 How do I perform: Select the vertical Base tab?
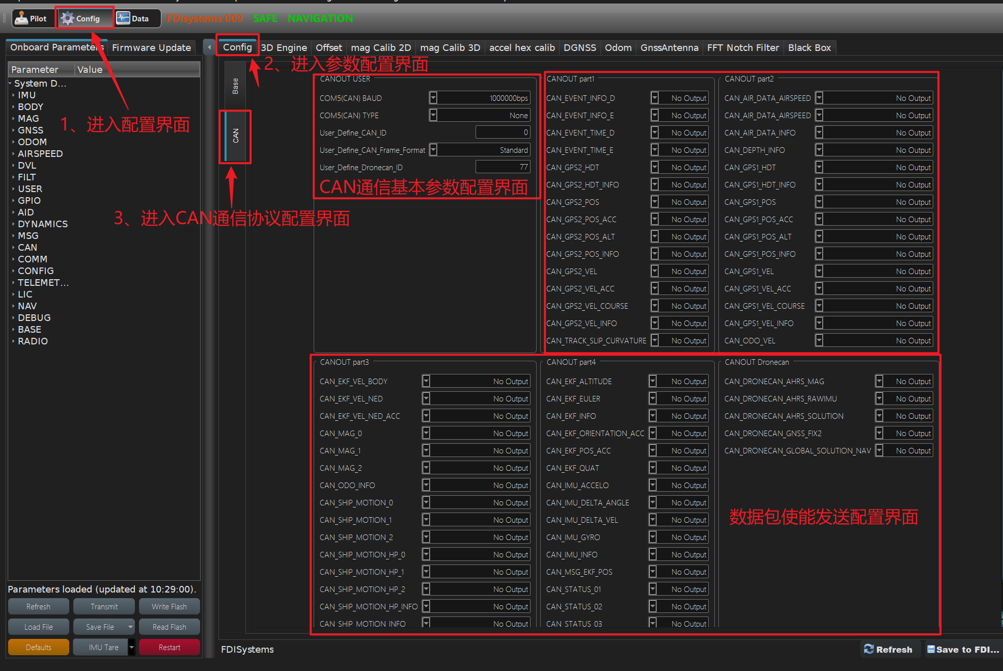pyautogui.click(x=235, y=86)
